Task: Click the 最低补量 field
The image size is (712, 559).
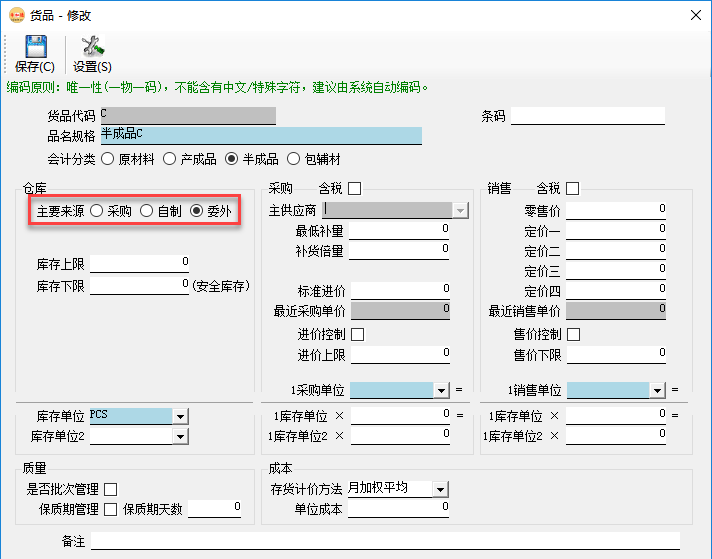Action: coord(399,231)
